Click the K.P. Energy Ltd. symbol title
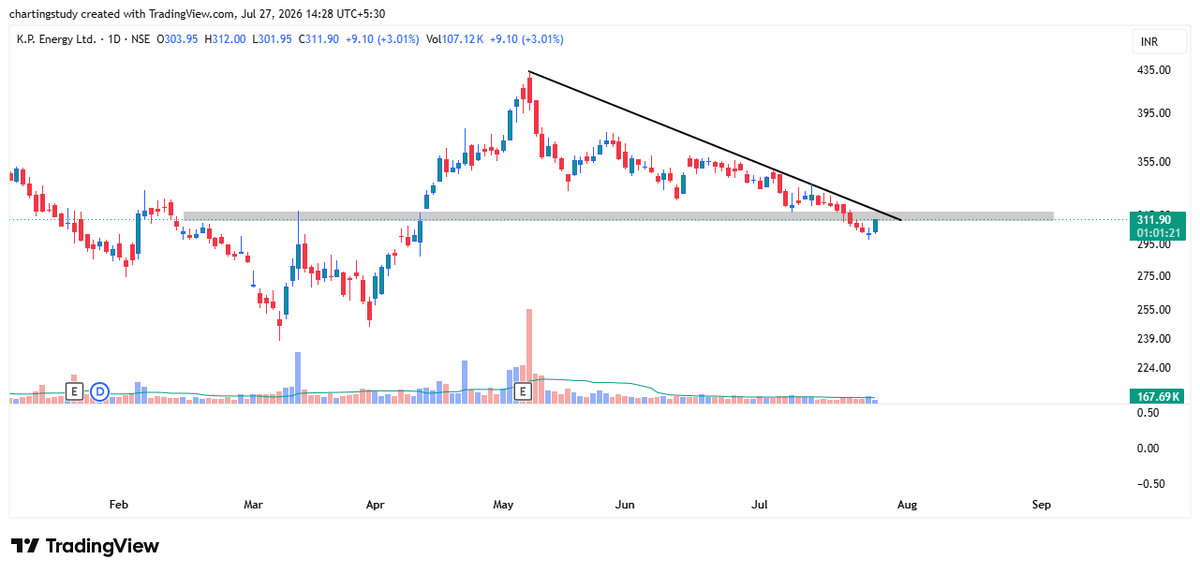This screenshot has width=1200, height=574. coord(55,39)
